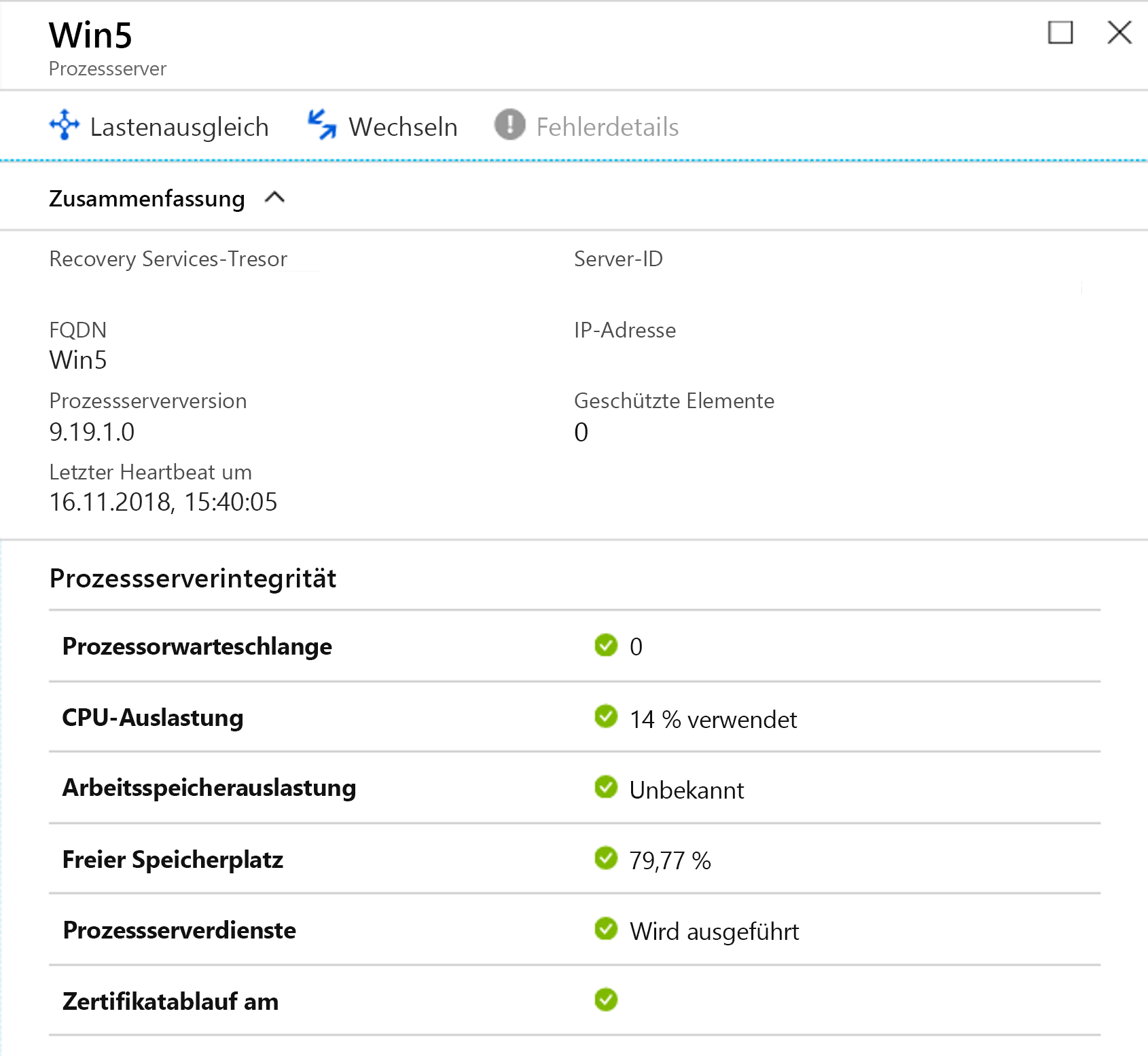Click the Unbekannt memory value

[x=687, y=790]
